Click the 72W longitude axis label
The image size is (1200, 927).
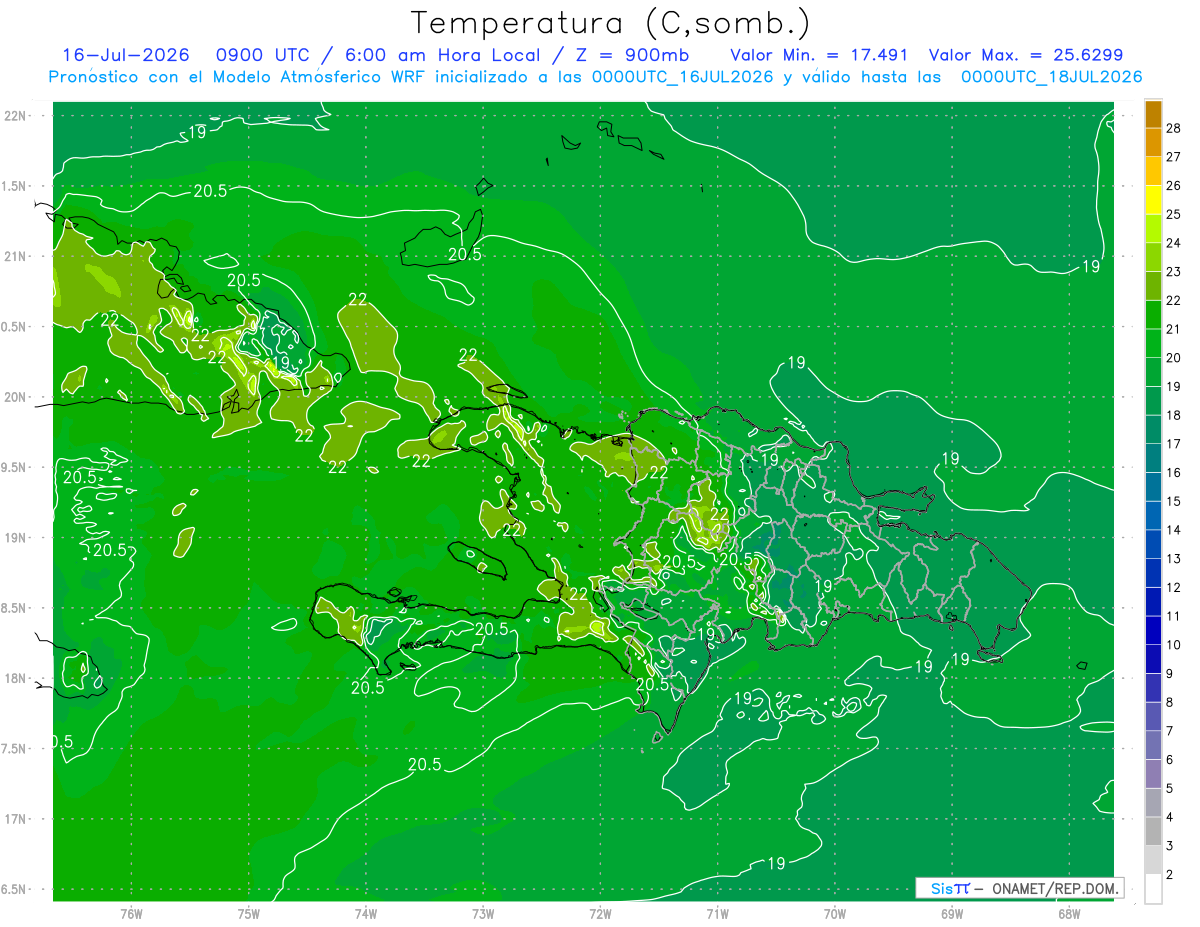click(600, 914)
